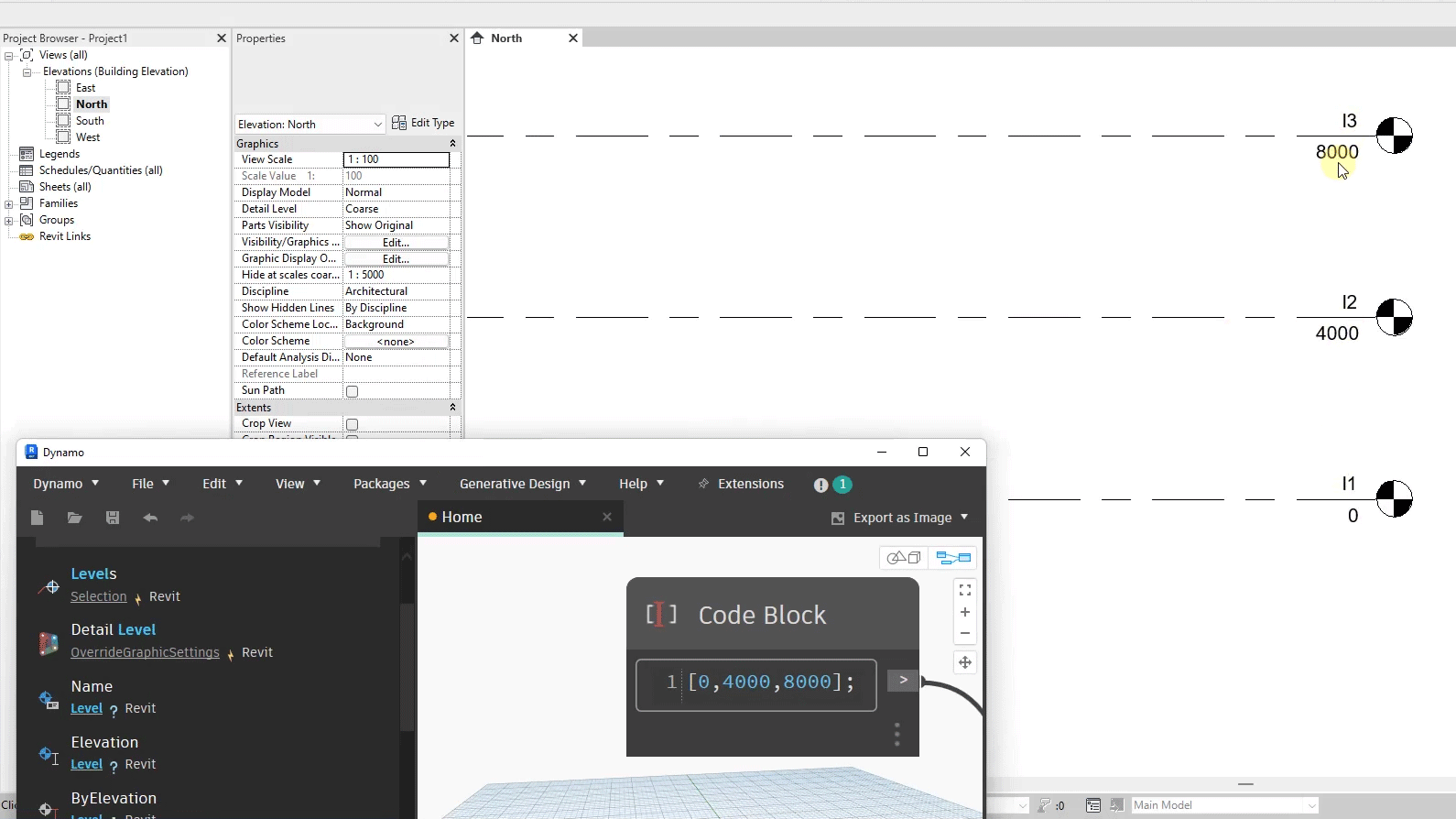Click the Save icon in Dynamo toolbar
This screenshot has width=1456, height=819.
point(113,518)
